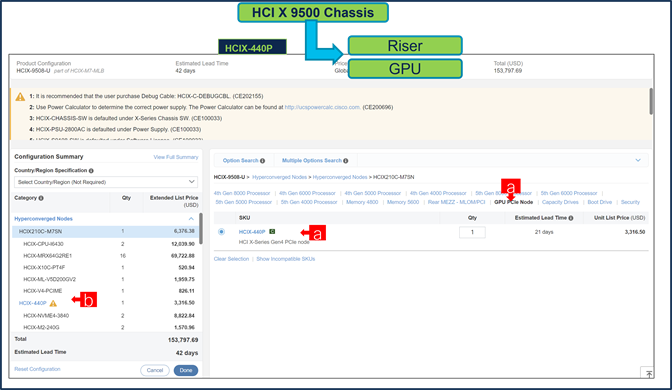This screenshot has width=672, height=390.
Task: Switch to Memory 5600 category
Action: click(x=403, y=202)
